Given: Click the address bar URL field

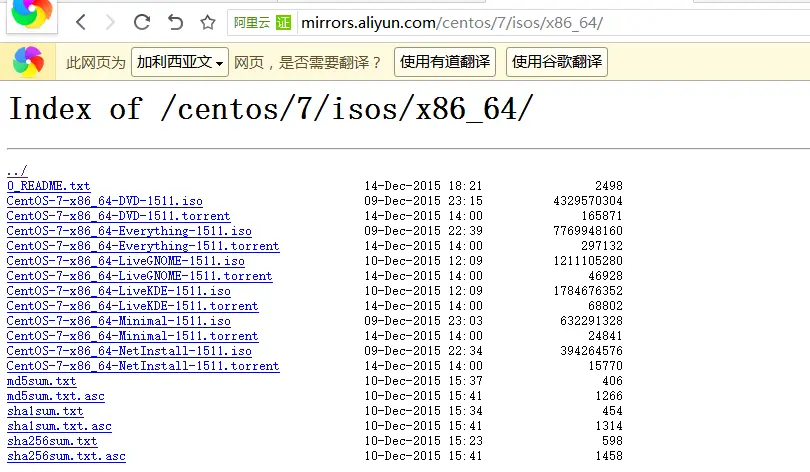Looking at the screenshot, I should pyautogui.click(x=517, y=23).
